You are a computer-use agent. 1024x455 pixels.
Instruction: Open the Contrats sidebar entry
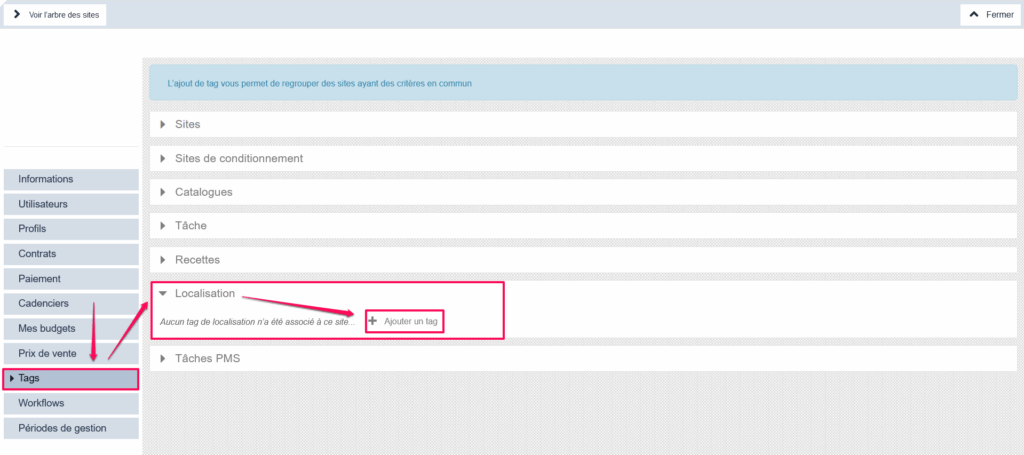coord(37,254)
